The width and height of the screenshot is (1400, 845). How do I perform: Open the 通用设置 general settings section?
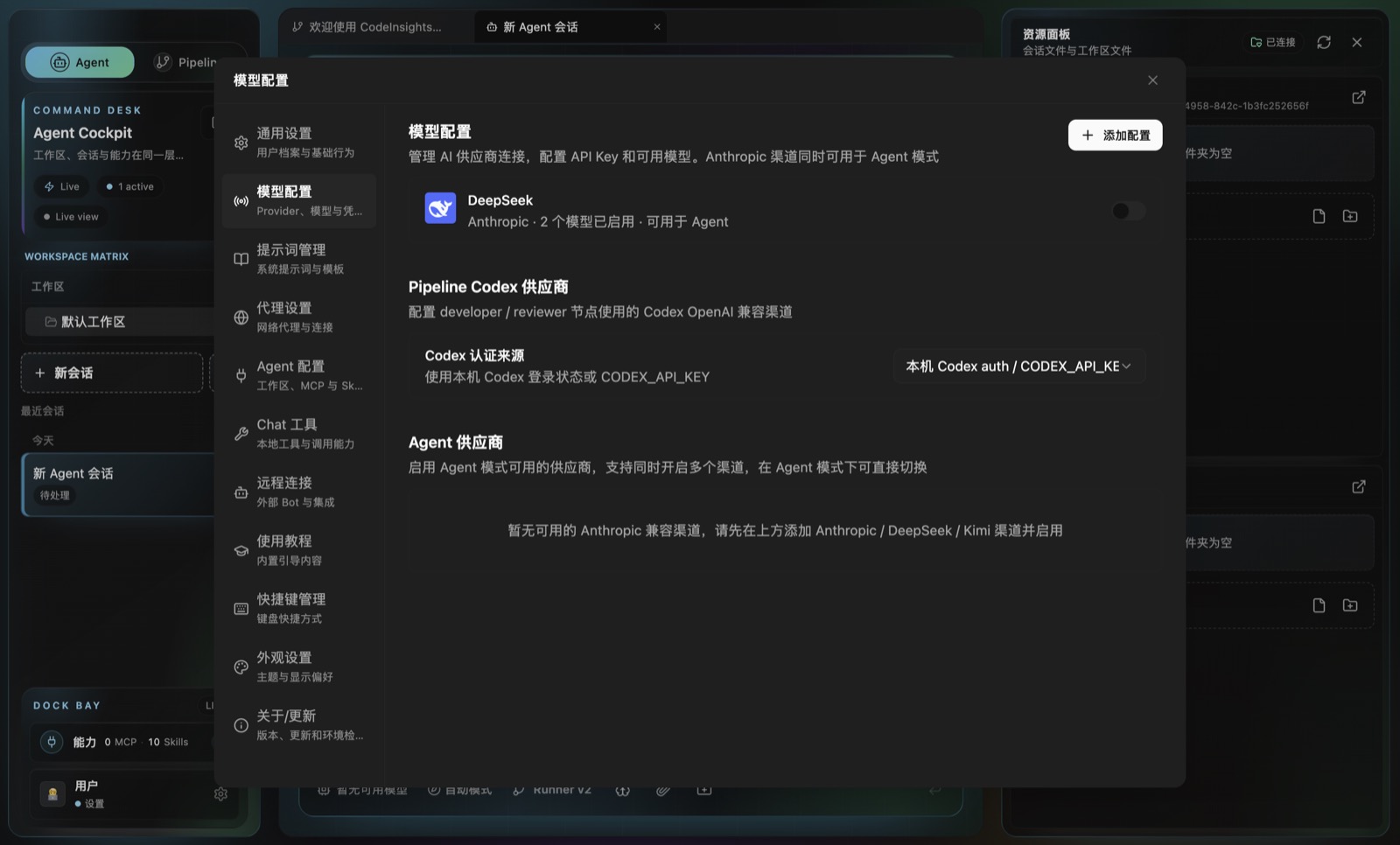(299, 142)
